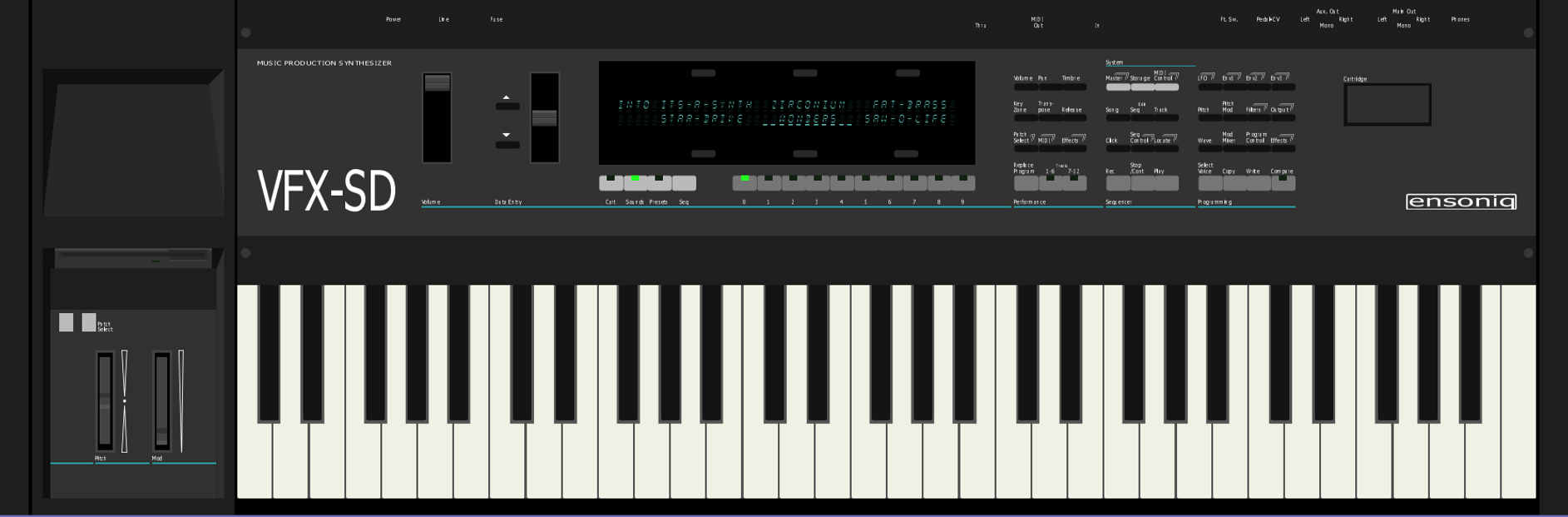Push the Performance Volume button
The image size is (1568, 517).
[1026, 87]
